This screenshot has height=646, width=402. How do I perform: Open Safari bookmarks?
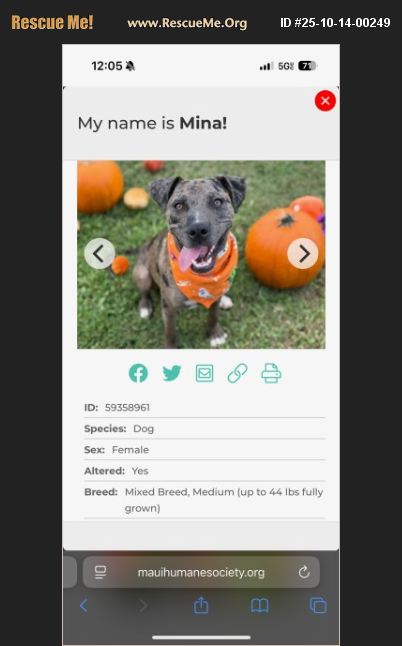259,606
